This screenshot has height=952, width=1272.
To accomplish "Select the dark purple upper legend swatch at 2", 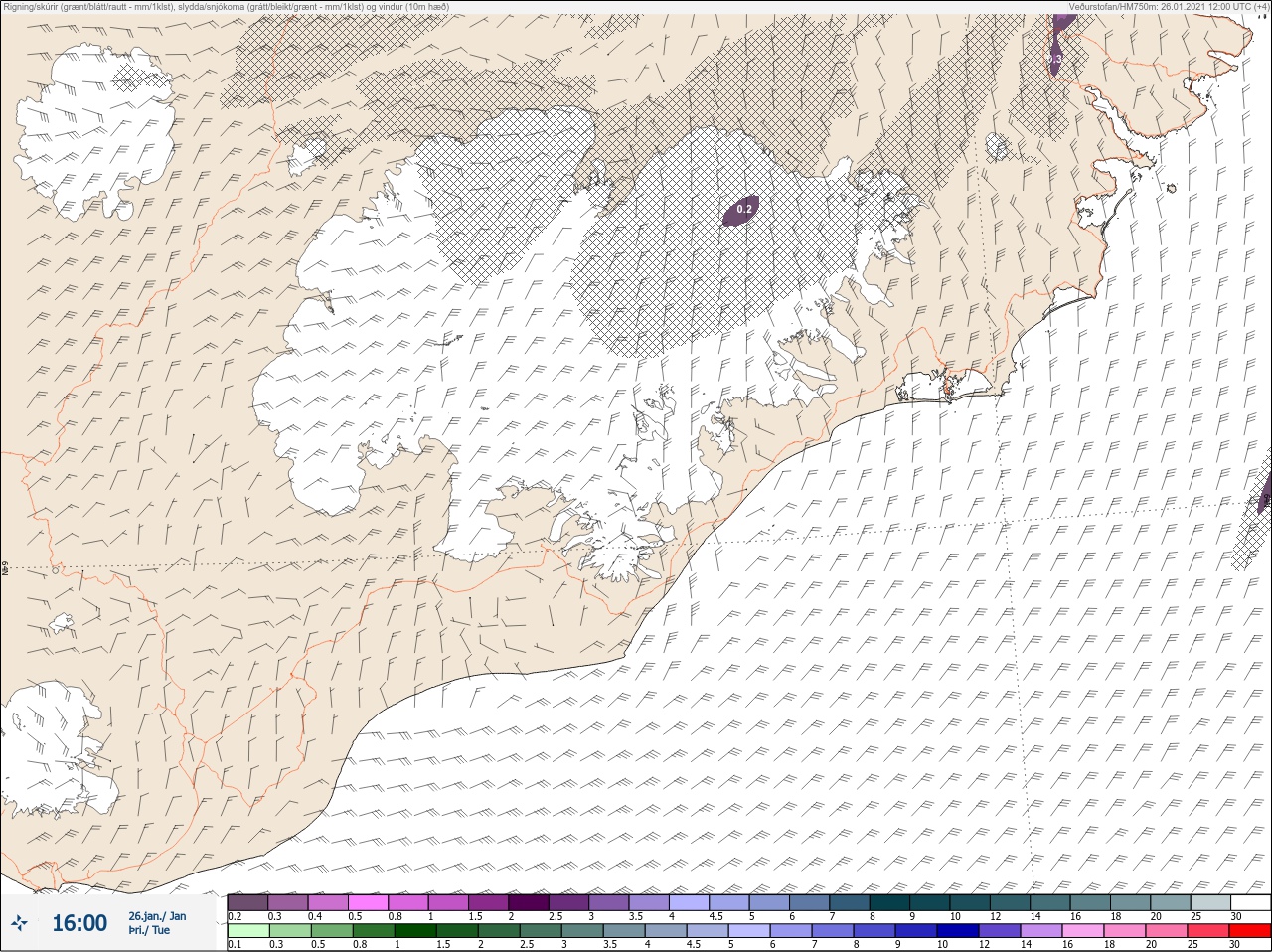I will point(529,902).
